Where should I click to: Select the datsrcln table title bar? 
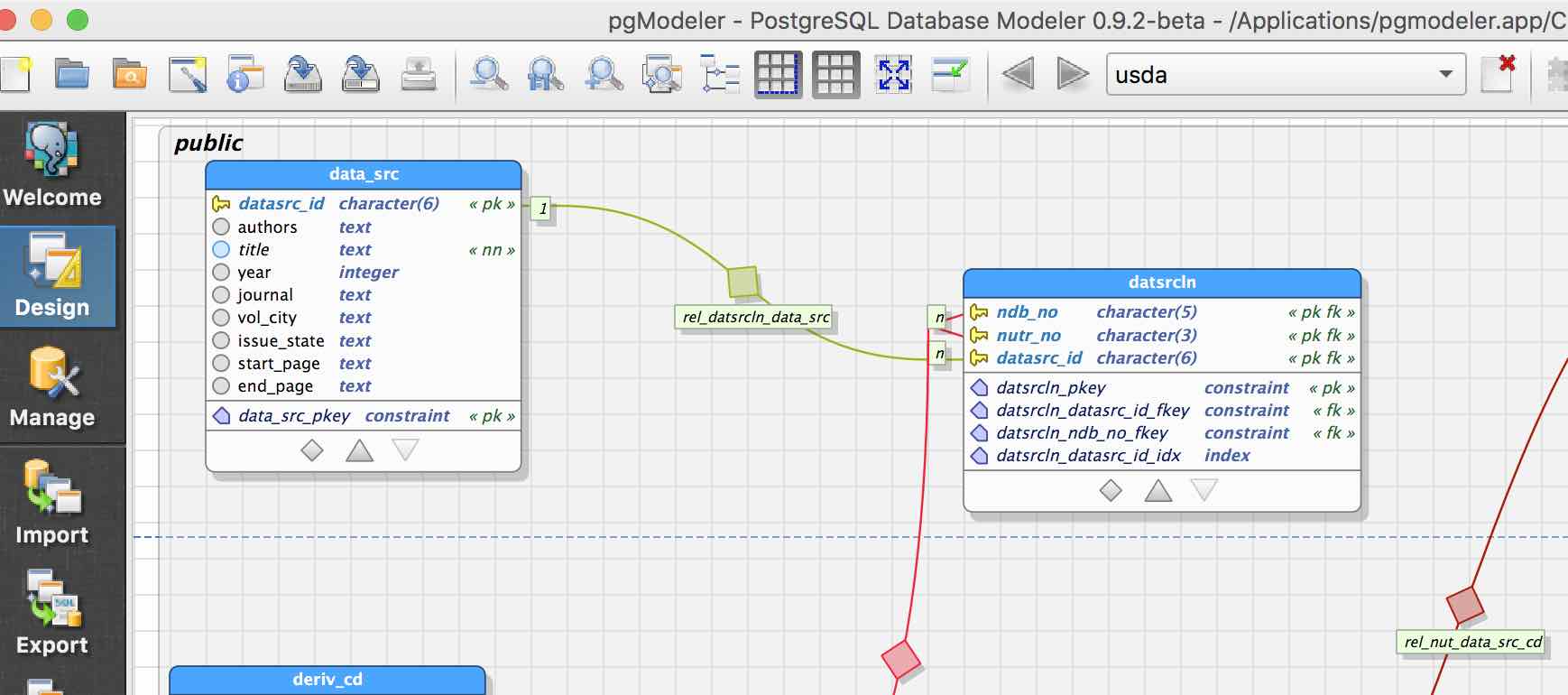click(1161, 283)
